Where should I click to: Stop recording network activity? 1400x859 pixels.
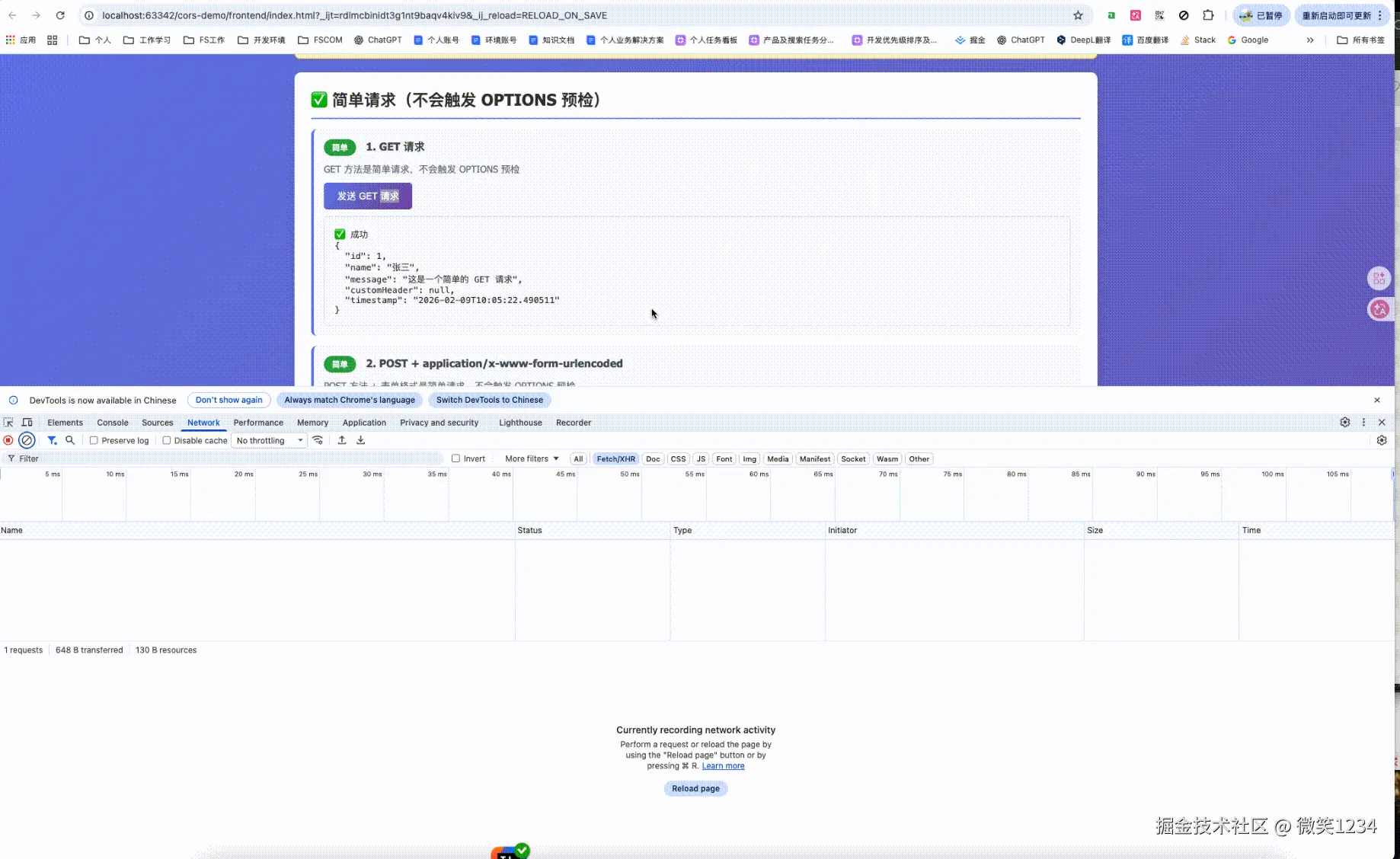(x=8, y=440)
